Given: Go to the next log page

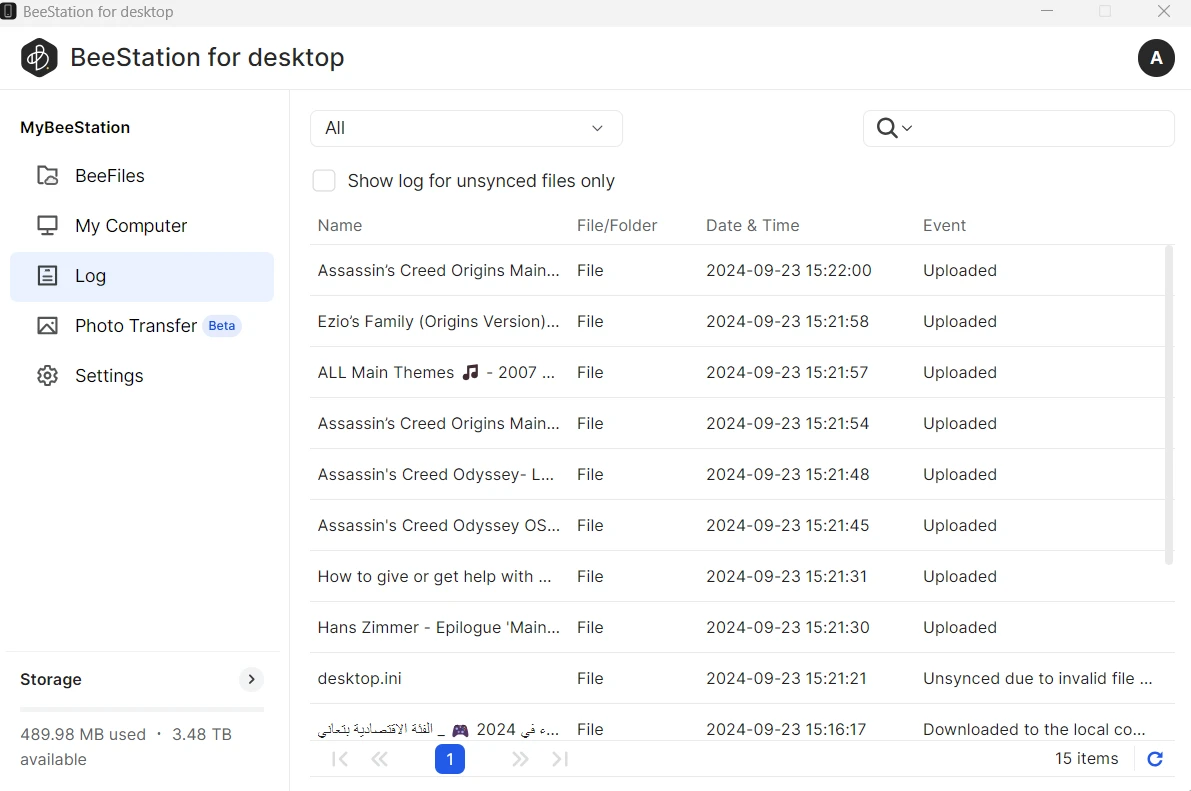Looking at the screenshot, I should click(x=520, y=759).
